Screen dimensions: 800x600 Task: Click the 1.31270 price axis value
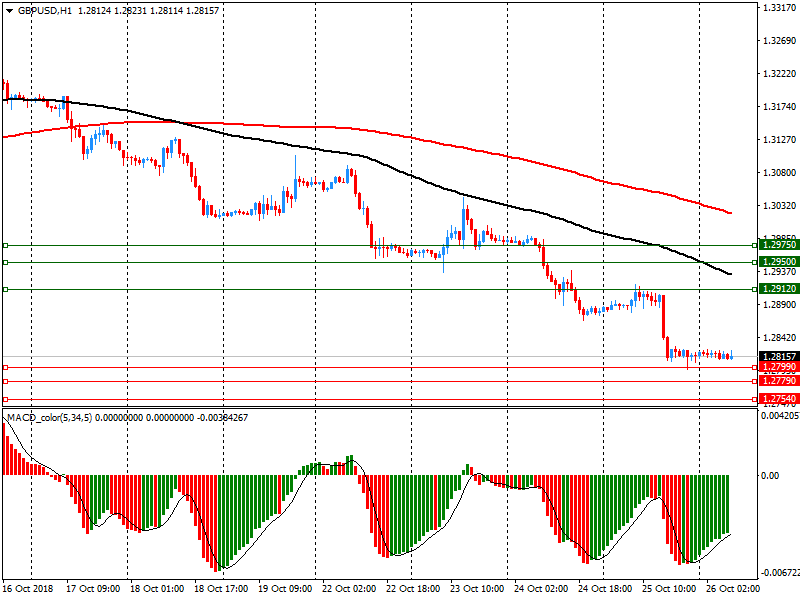(779, 140)
